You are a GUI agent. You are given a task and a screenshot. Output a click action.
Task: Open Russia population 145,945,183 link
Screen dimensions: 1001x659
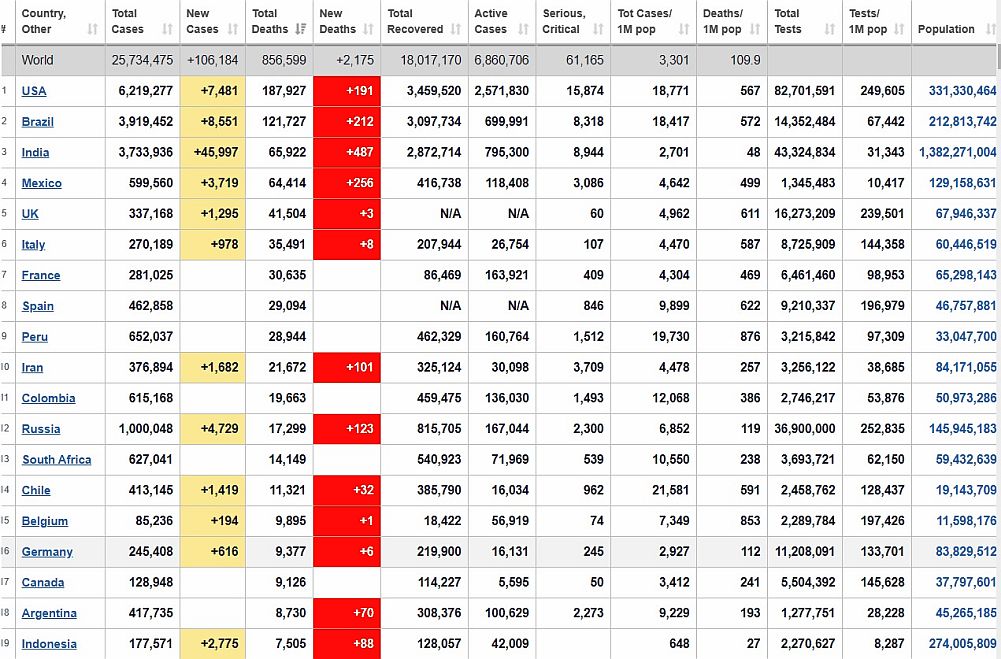point(962,428)
